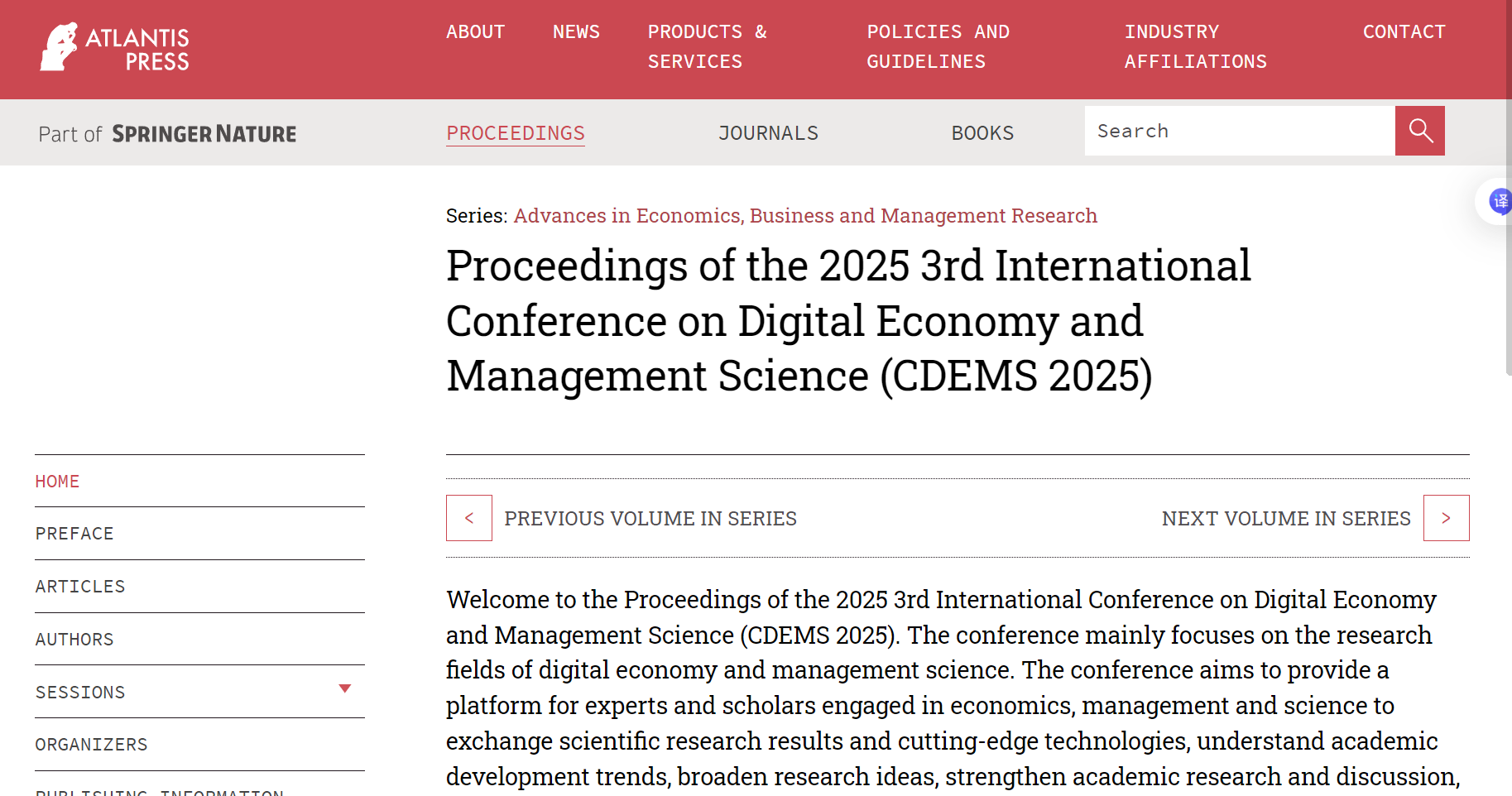
Task: Open Policies and Guidelines menu
Action: click(x=938, y=46)
